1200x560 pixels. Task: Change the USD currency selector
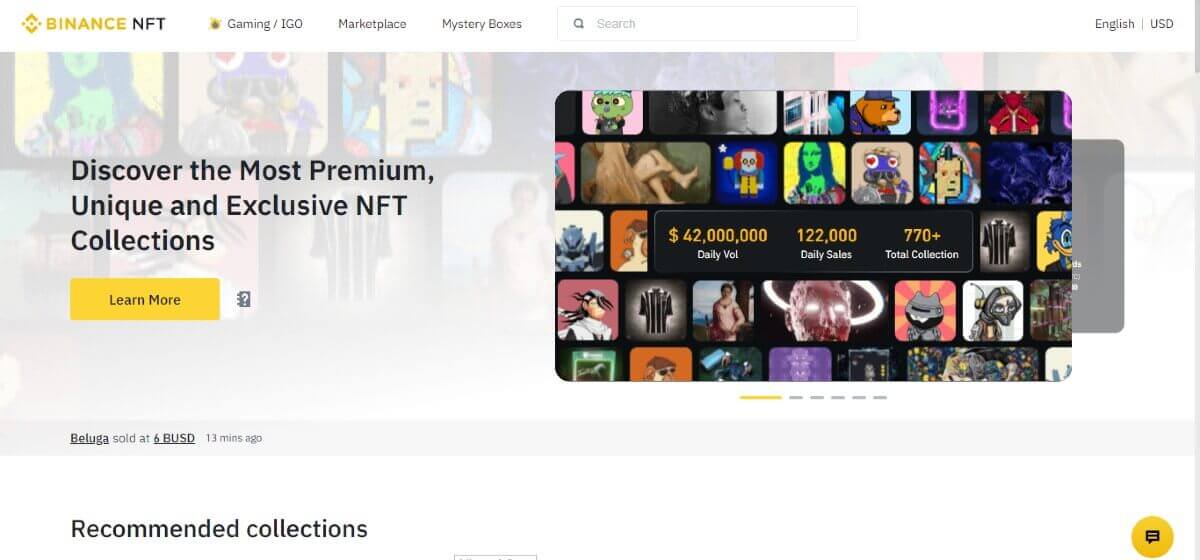click(1162, 24)
